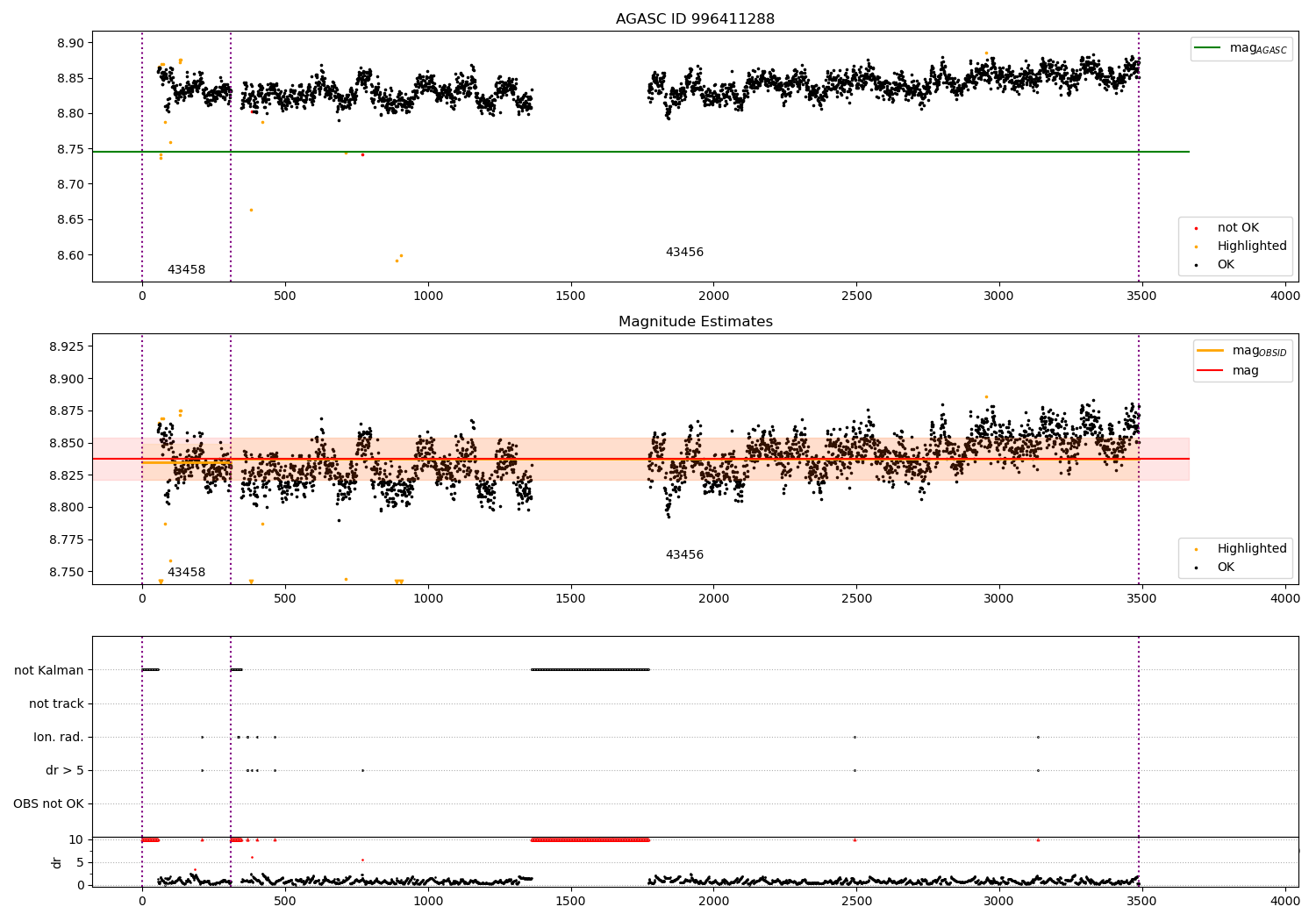Click the red dr=10 marker band near 1500
Screen dimensions: 1316x921
coord(590,840)
